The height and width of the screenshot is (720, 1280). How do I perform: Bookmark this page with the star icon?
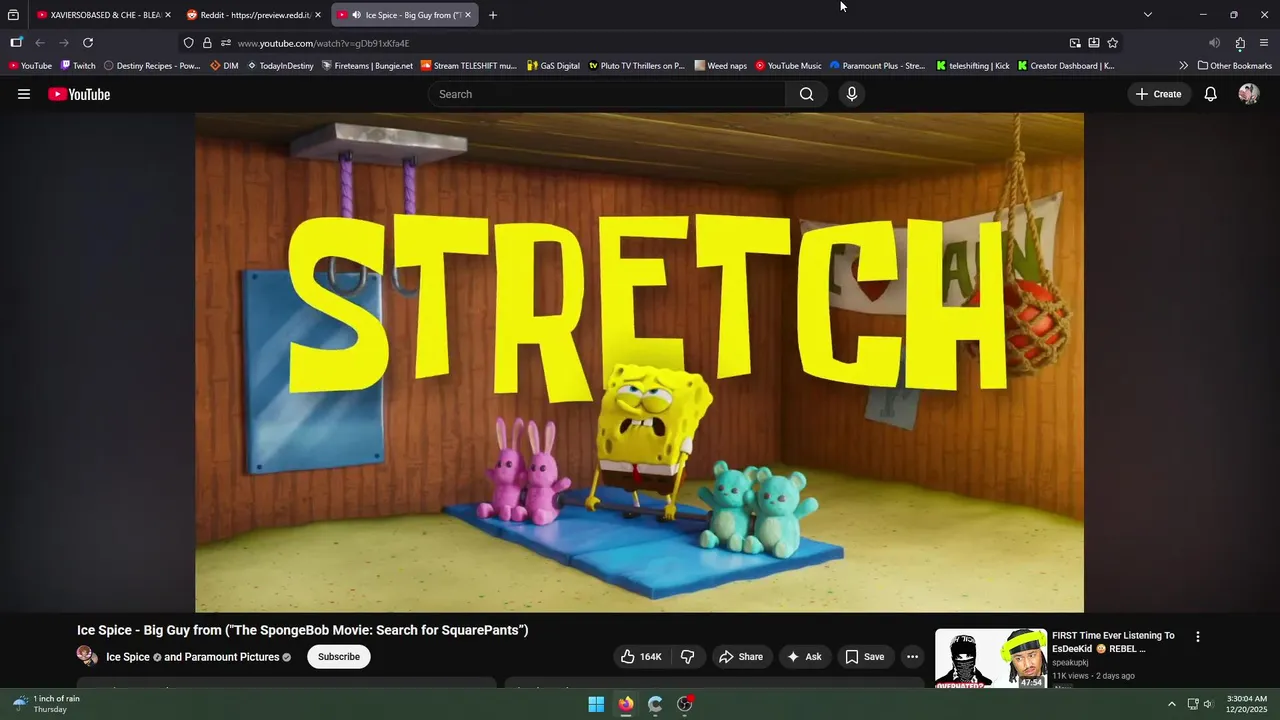(x=1112, y=43)
